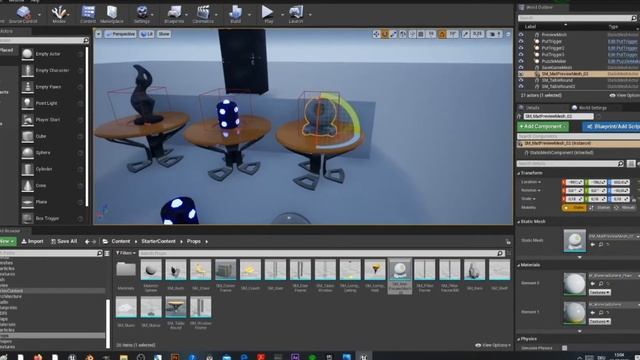Open the Filters dropdown in Content Browser

pos(126,253)
